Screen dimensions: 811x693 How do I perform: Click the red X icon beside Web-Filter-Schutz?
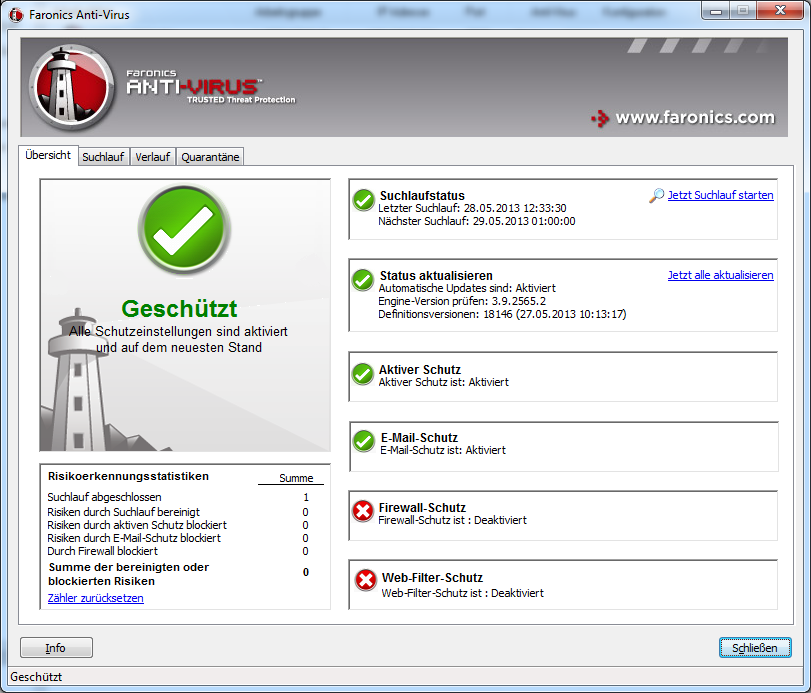point(366,580)
